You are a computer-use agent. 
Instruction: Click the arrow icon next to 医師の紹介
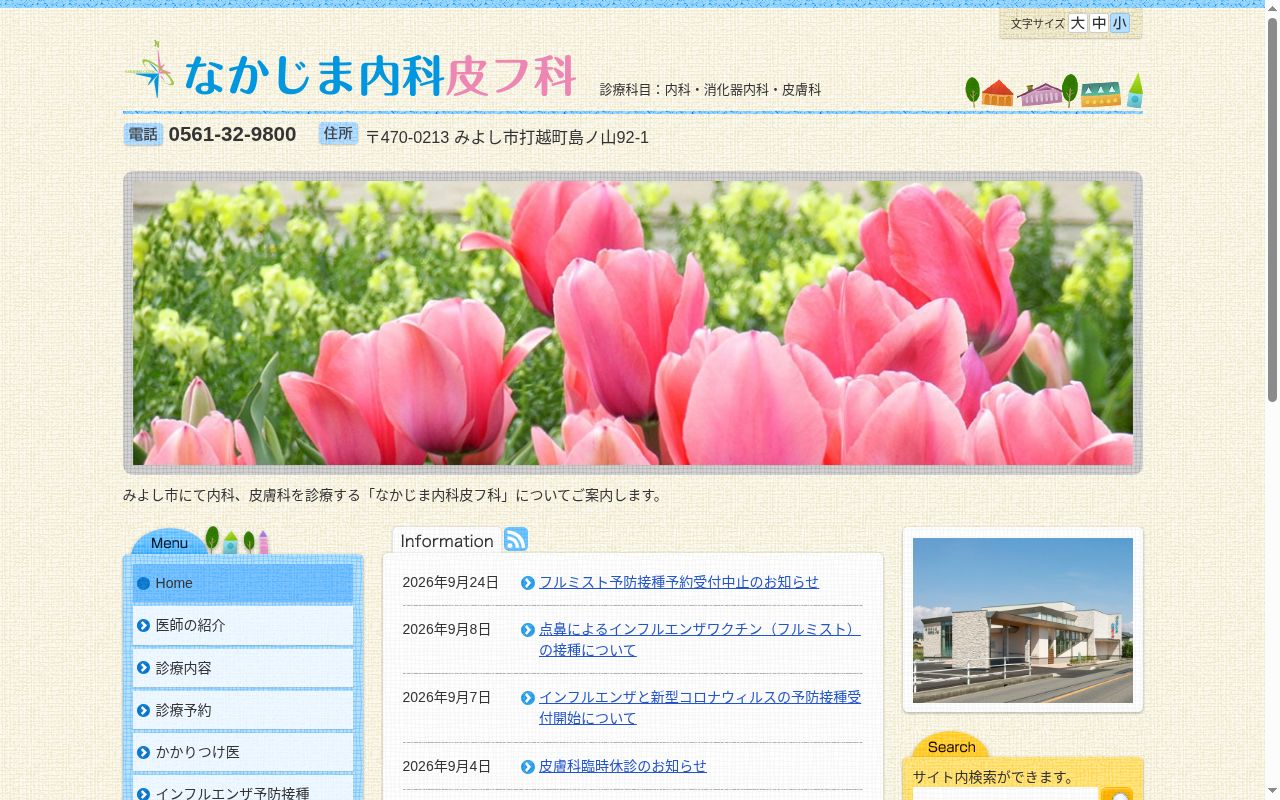pyautogui.click(x=143, y=626)
